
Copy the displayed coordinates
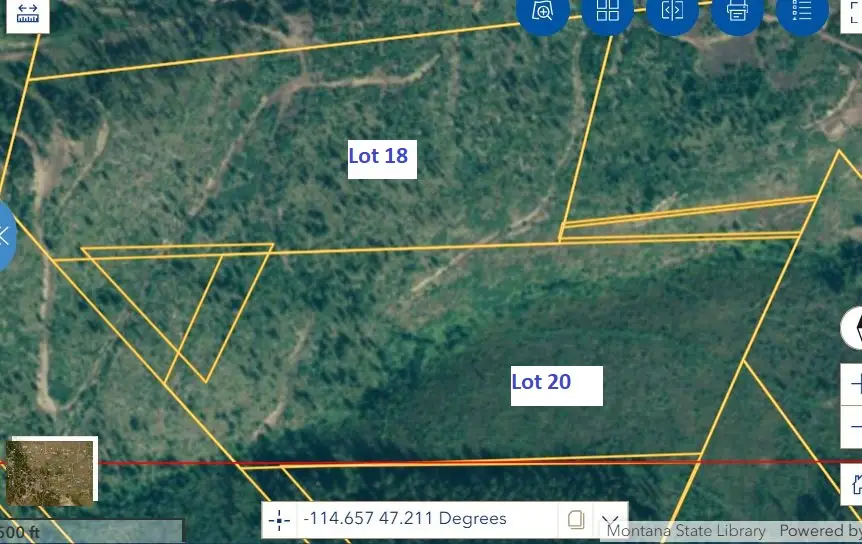point(576,519)
